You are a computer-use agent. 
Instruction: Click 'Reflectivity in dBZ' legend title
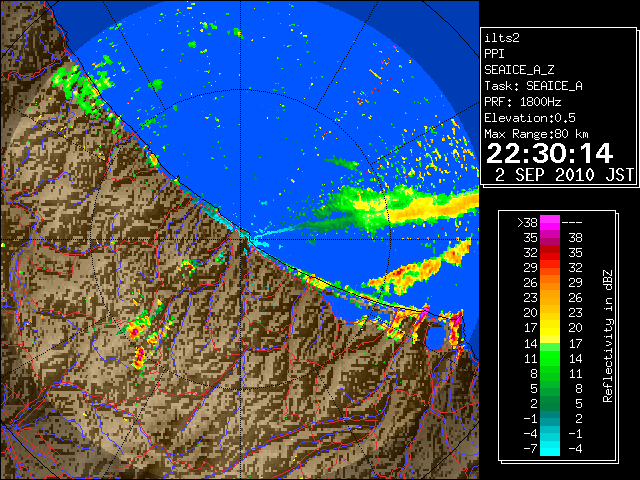608,336
